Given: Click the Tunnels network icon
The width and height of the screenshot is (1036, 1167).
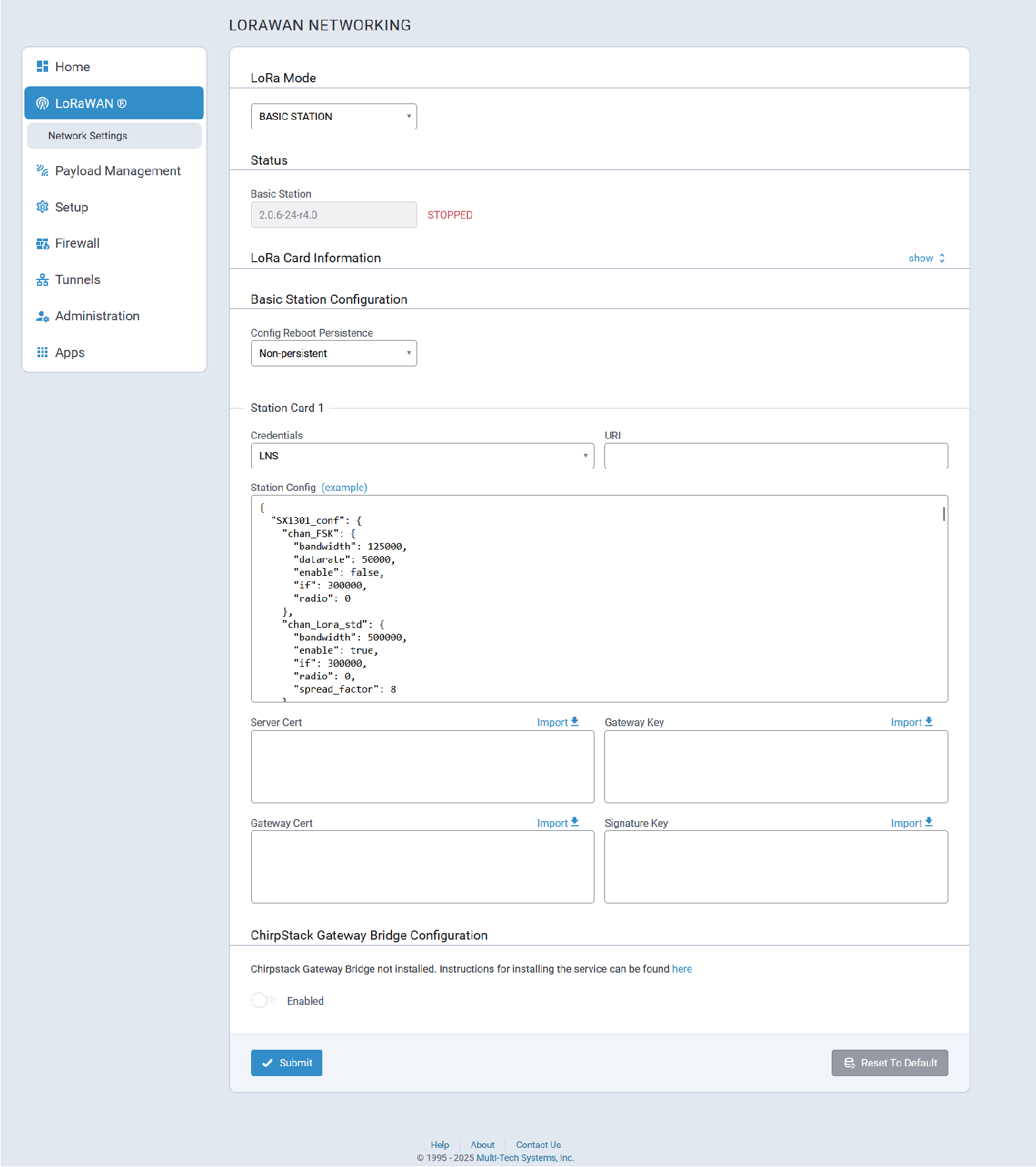Looking at the screenshot, I should coord(42,280).
